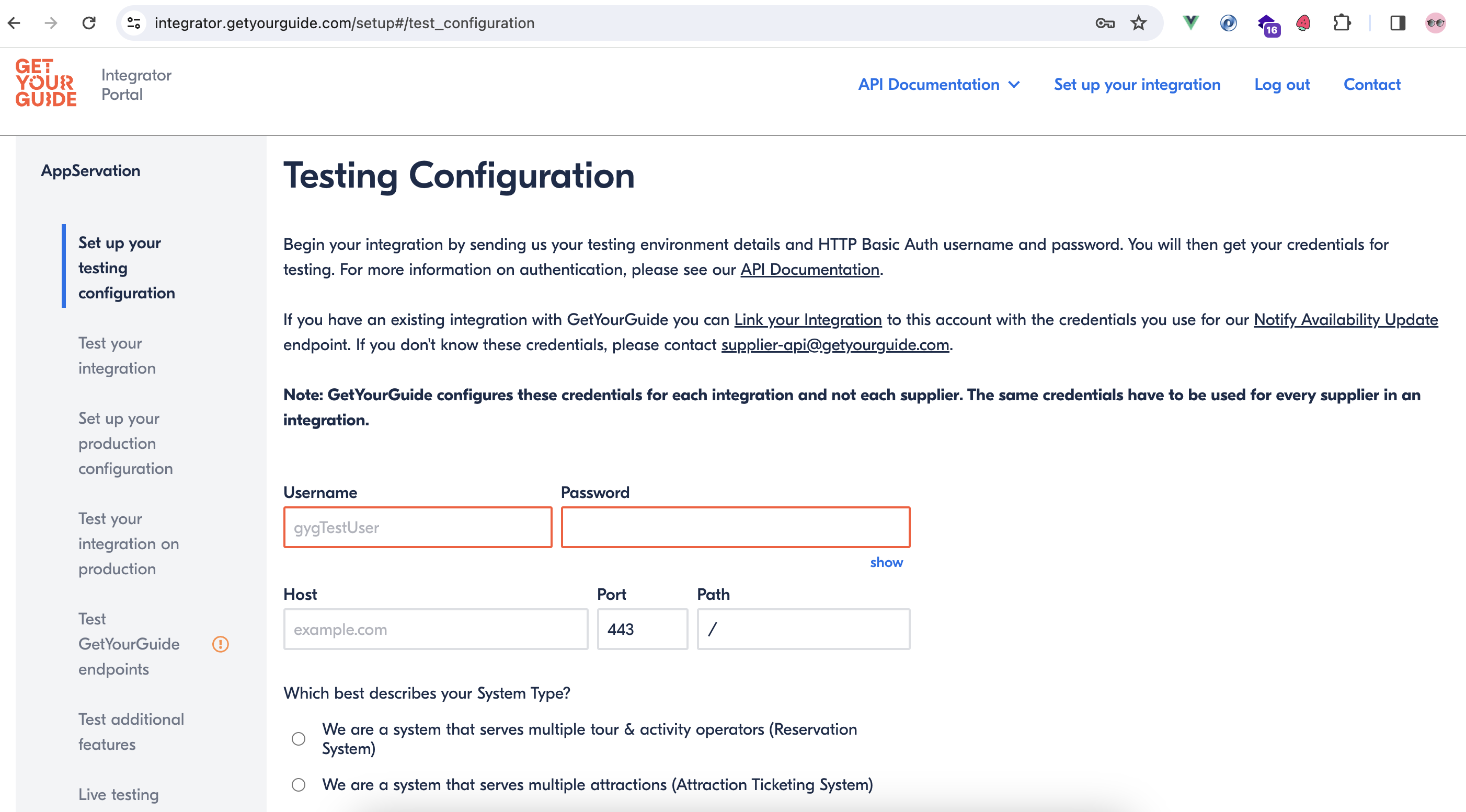Toggle the browser side panel icon
Image resolution: width=1466 pixels, height=812 pixels.
point(1397,23)
